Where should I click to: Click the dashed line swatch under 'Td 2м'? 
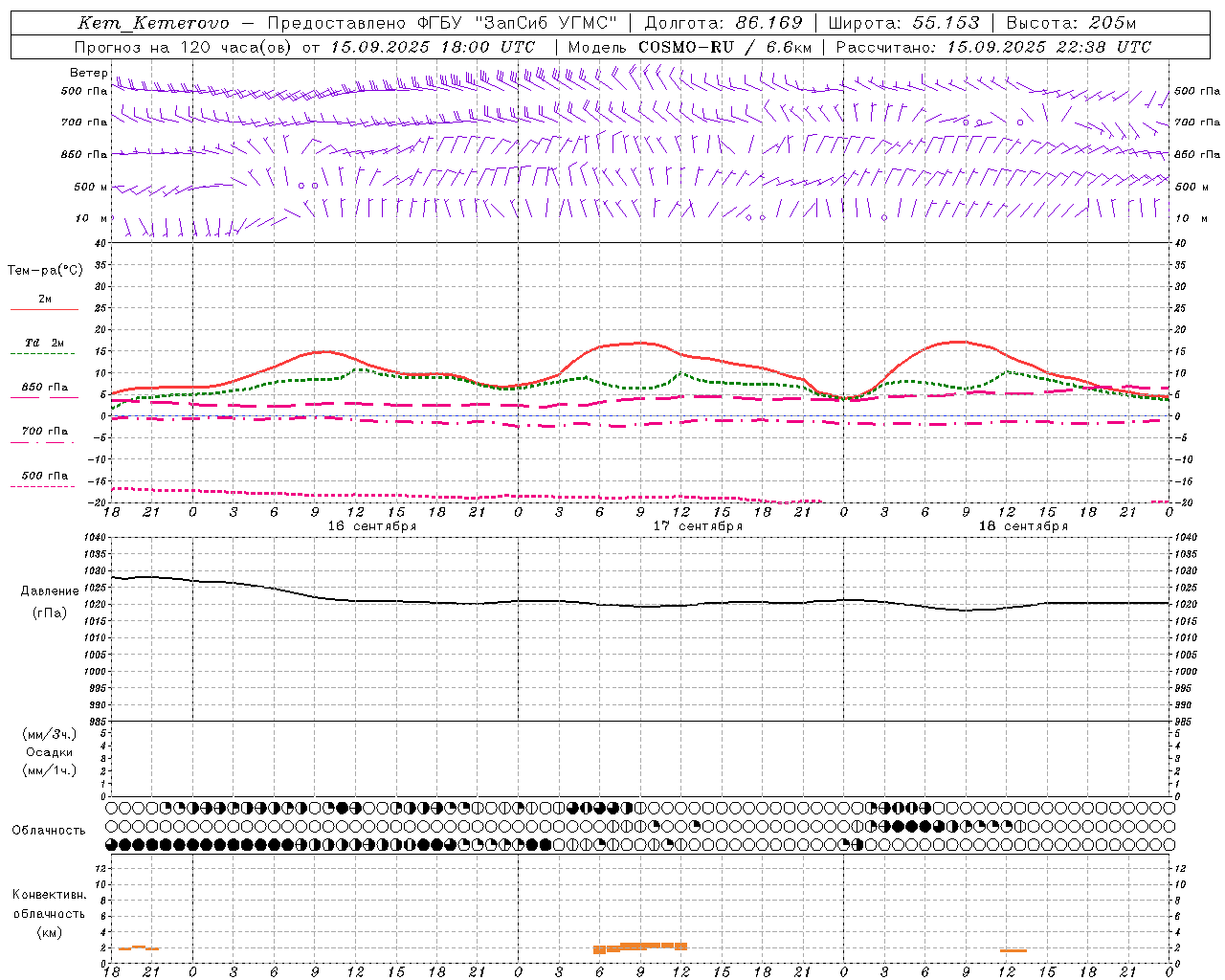tap(42, 354)
